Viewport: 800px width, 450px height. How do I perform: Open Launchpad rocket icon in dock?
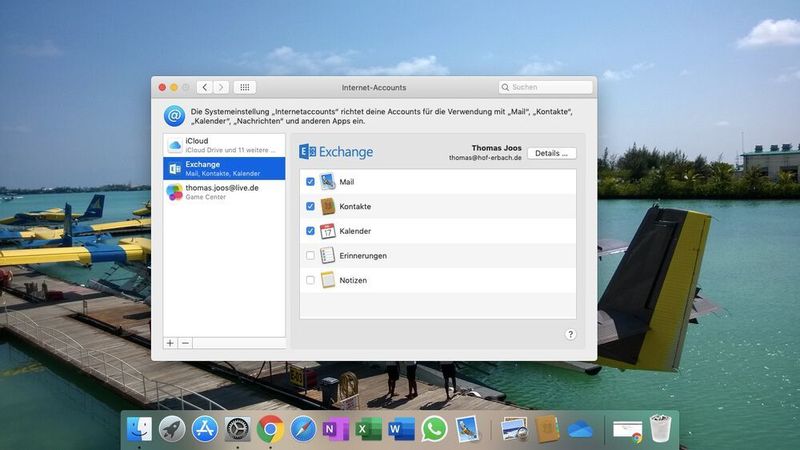[x=172, y=429]
